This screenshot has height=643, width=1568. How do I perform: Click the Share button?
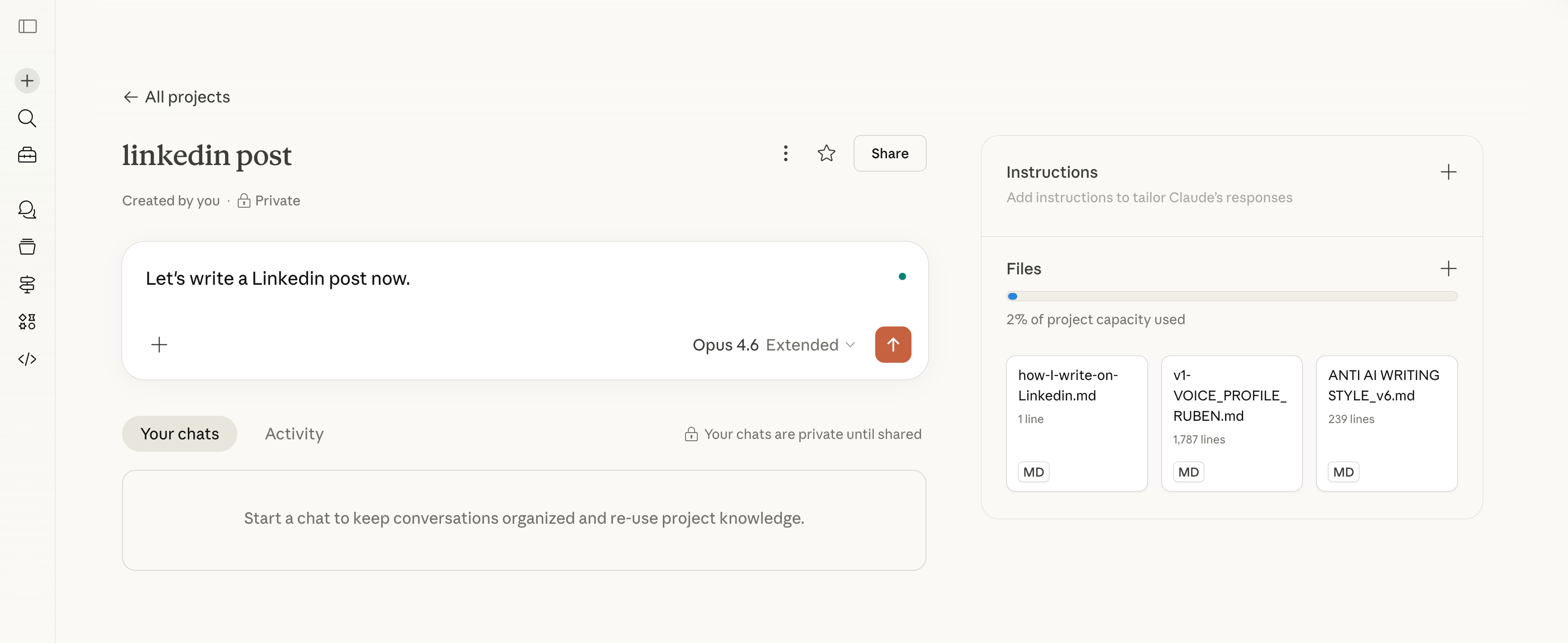coord(889,153)
